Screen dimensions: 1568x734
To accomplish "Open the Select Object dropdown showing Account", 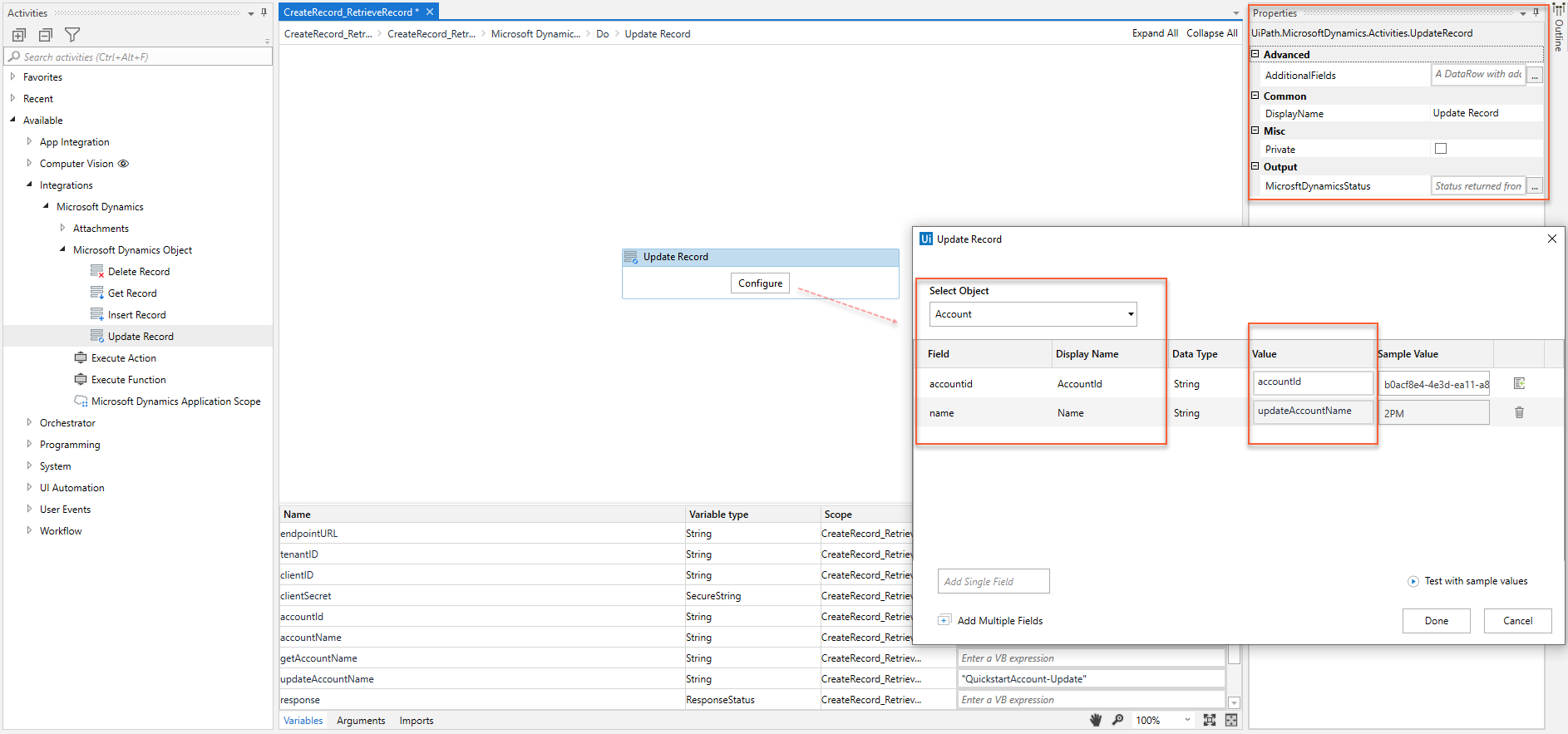I will (x=1033, y=314).
